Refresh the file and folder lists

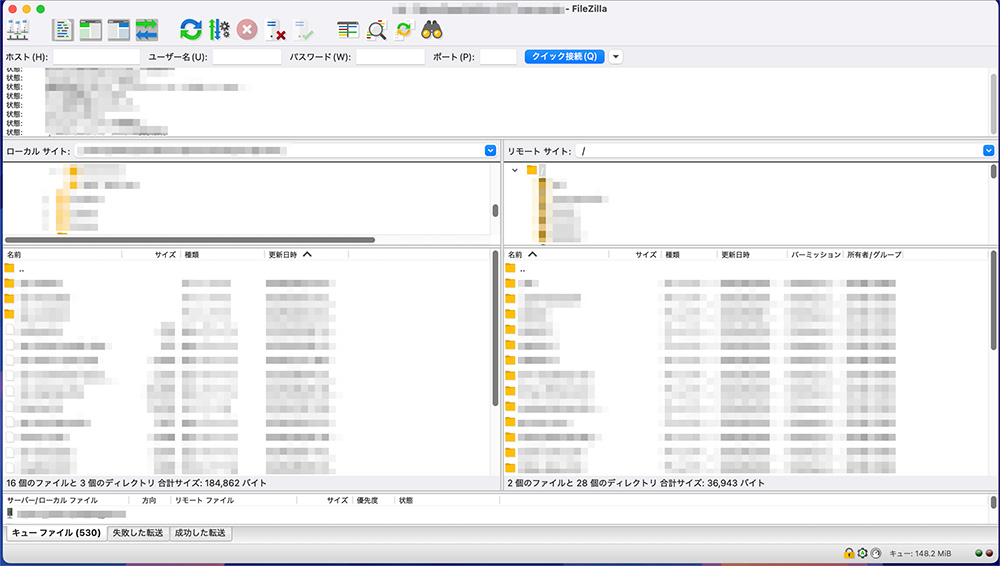point(191,30)
